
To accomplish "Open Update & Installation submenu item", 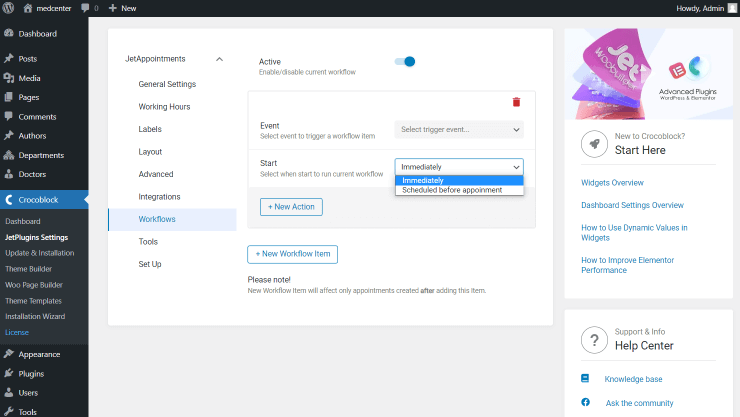I will 40,253.
